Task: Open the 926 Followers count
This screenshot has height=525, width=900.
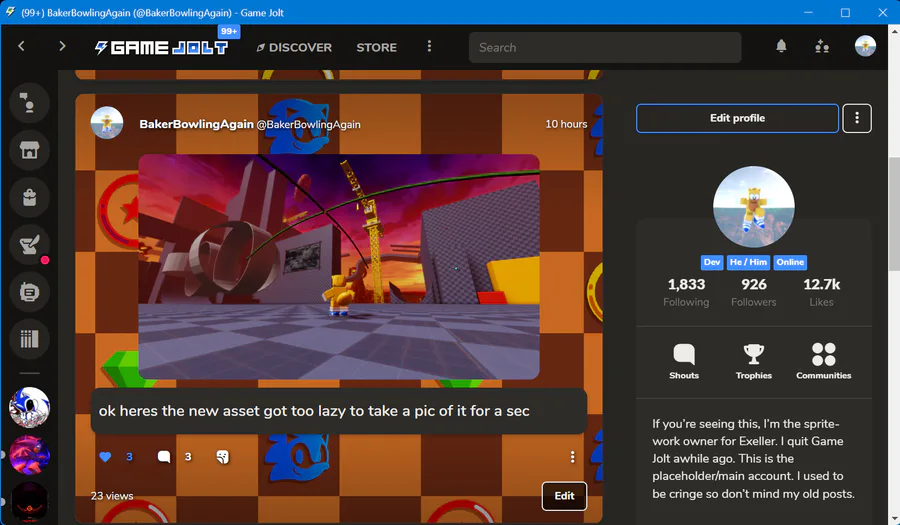Action: pos(754,292)
